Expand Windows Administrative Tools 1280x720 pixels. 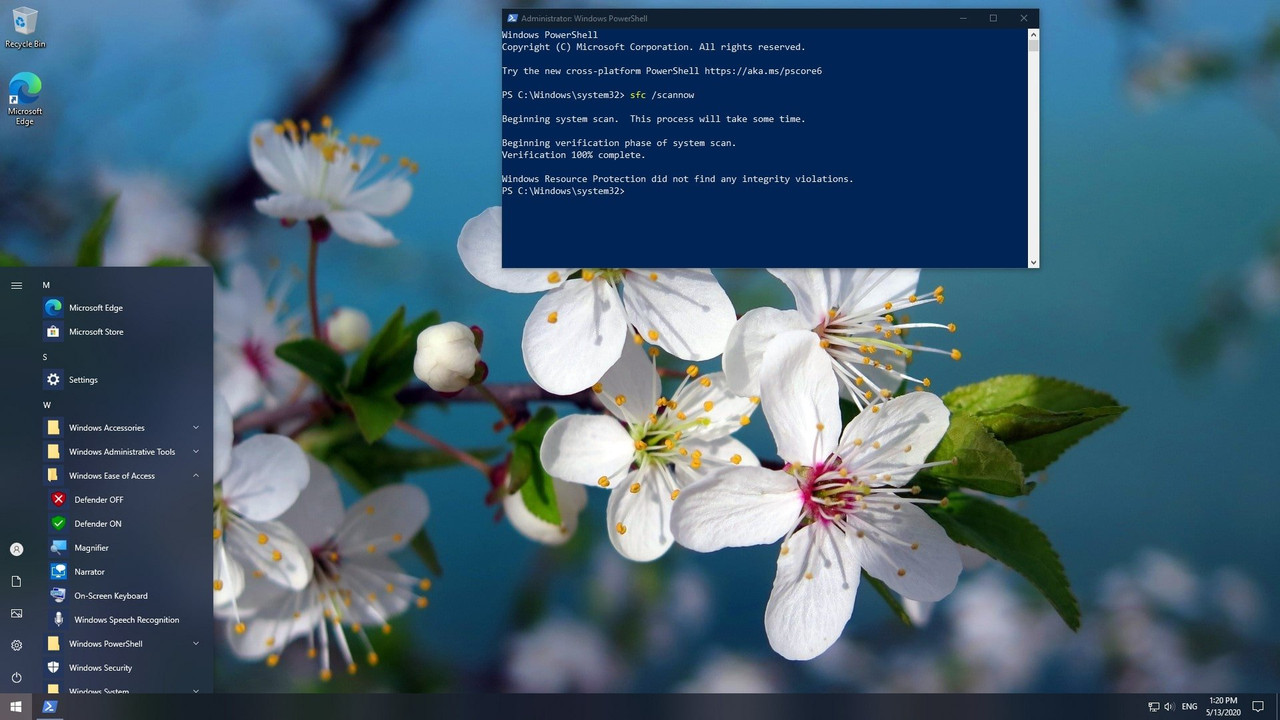(x=121, y=451)
